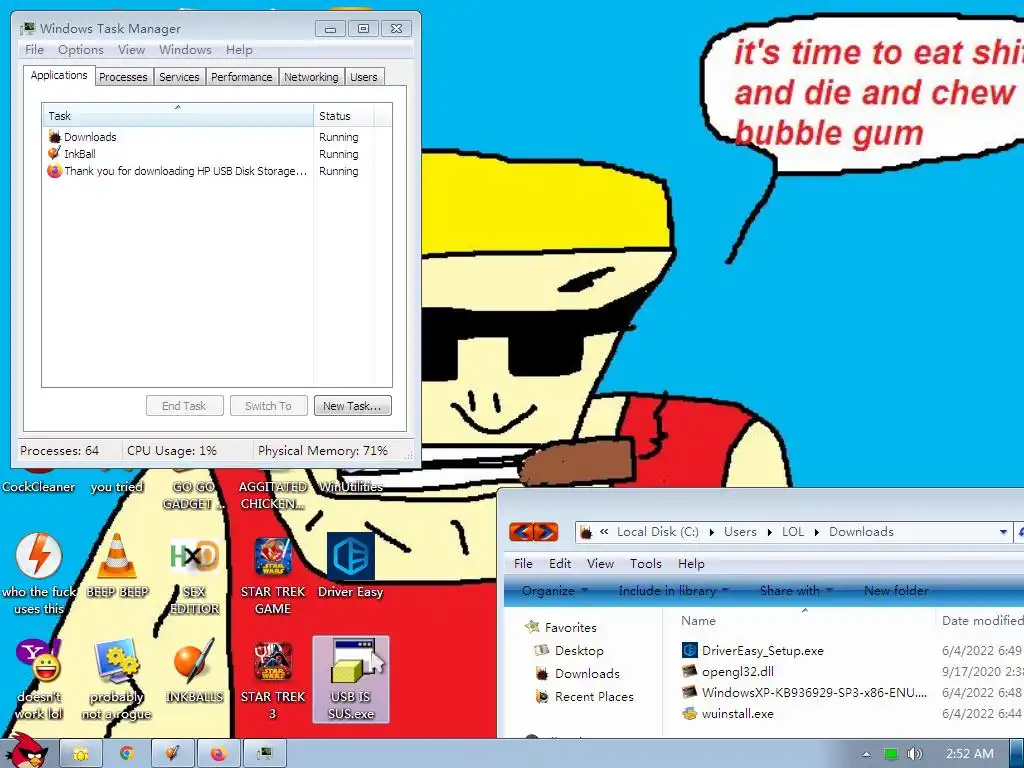Open the Networking tab
Viewport: 1024px width, 768px height.
[311, 77]
